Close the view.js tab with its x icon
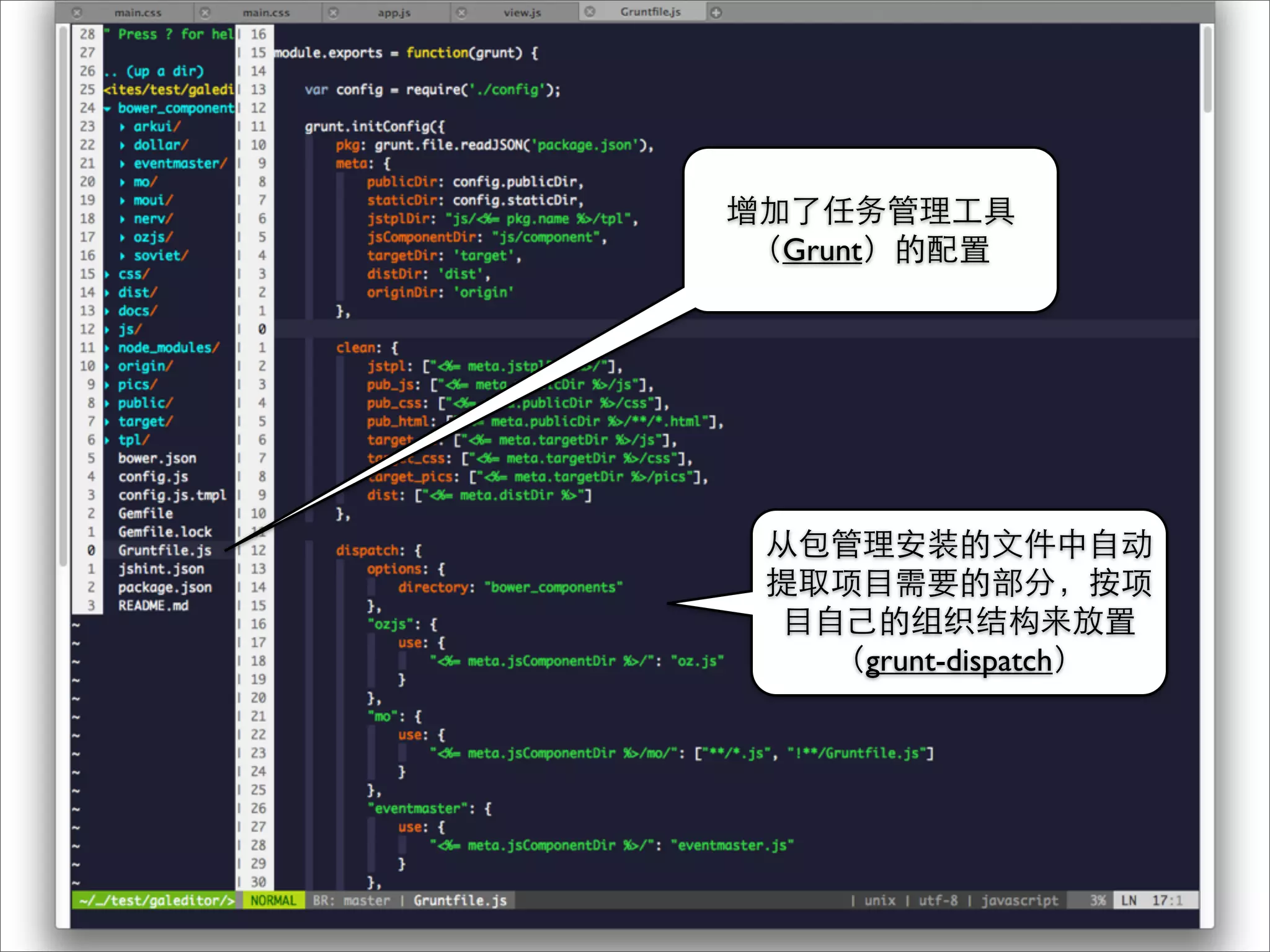Image resolution: width=1270 pixels, height=952 pixels. coord(461,12)
